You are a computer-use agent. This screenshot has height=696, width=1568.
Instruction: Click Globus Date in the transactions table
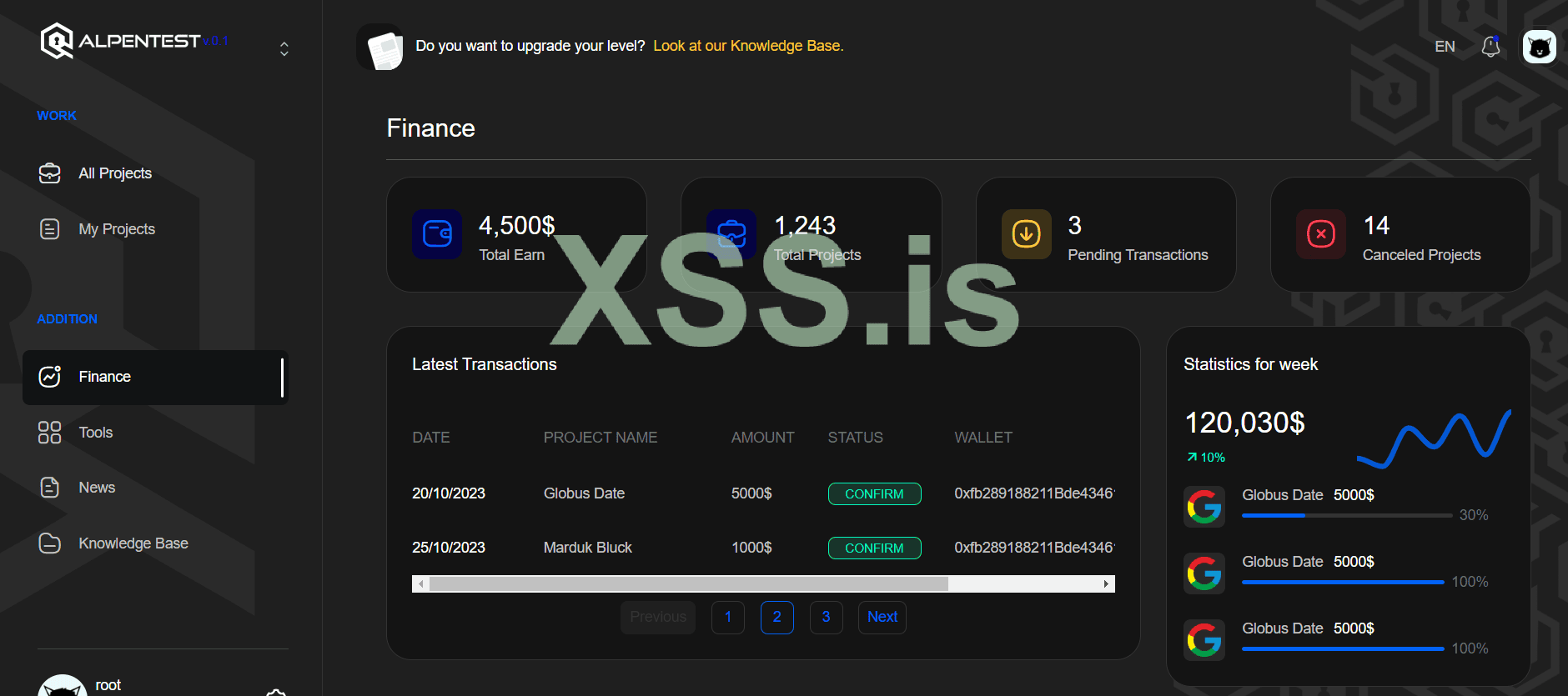[x=584, y=493]
